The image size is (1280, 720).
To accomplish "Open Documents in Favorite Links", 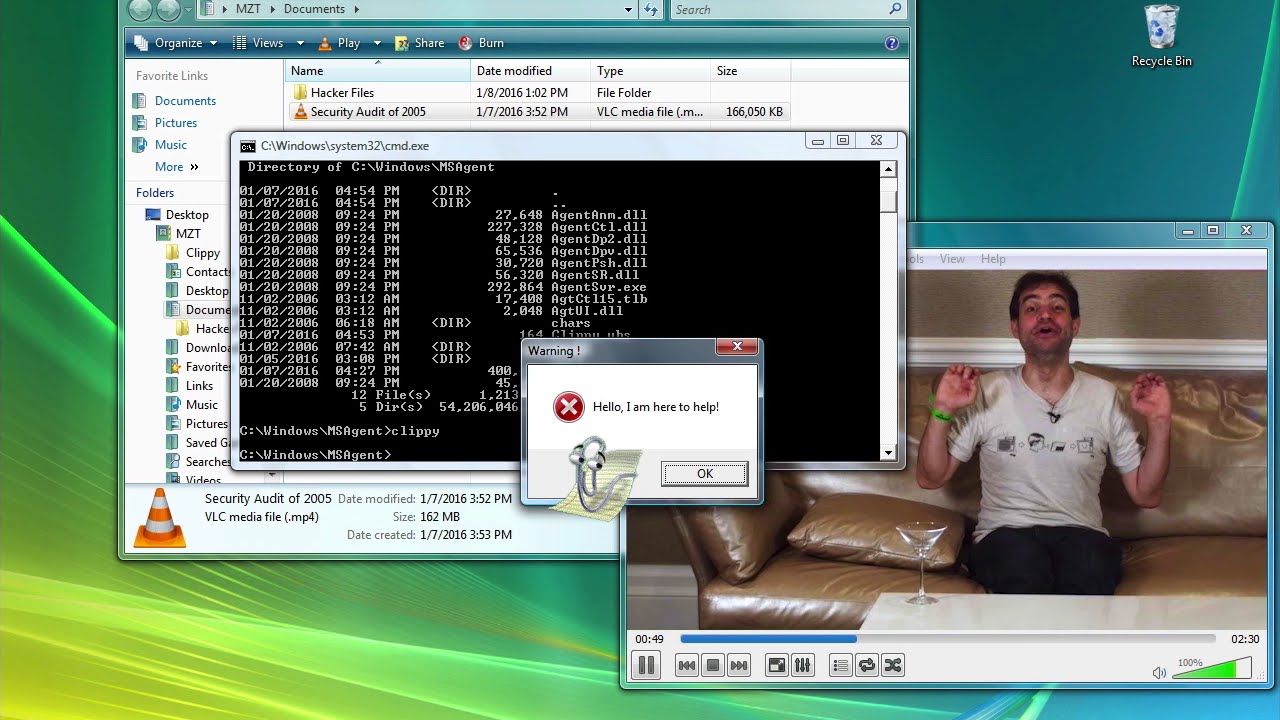I will point(175,101).
